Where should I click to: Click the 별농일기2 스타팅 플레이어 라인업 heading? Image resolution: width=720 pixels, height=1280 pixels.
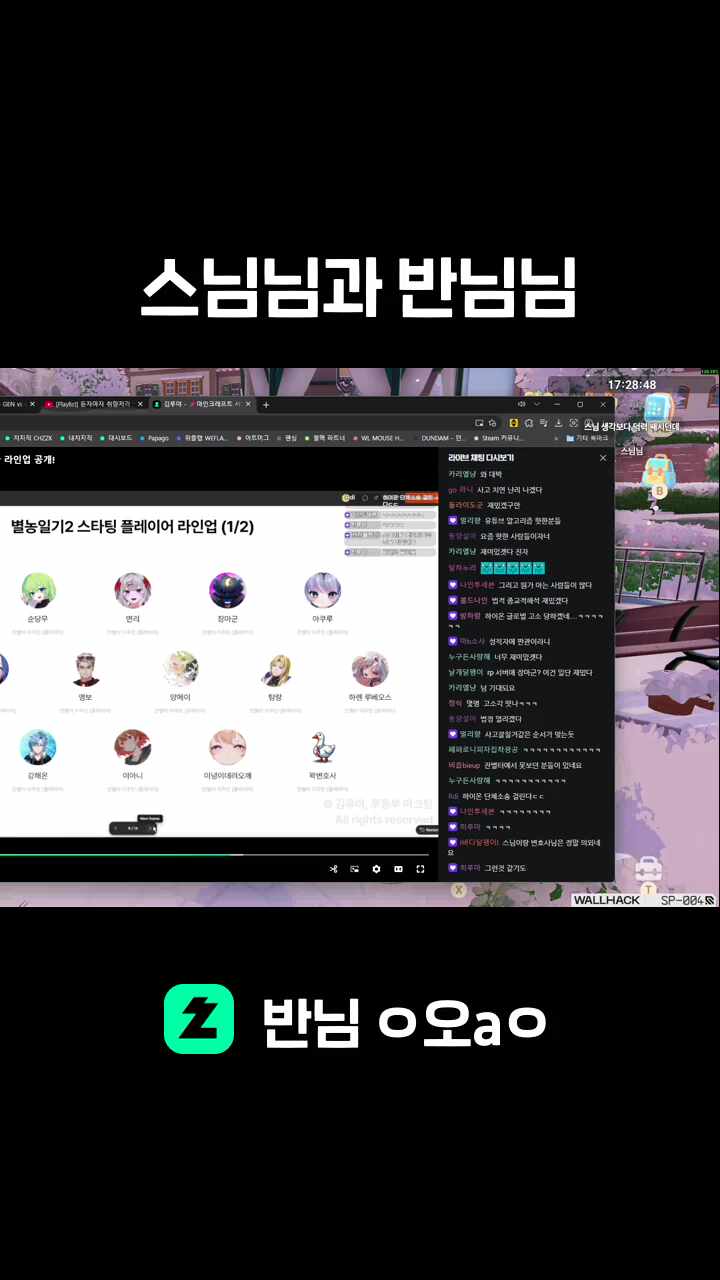(132, 527)
